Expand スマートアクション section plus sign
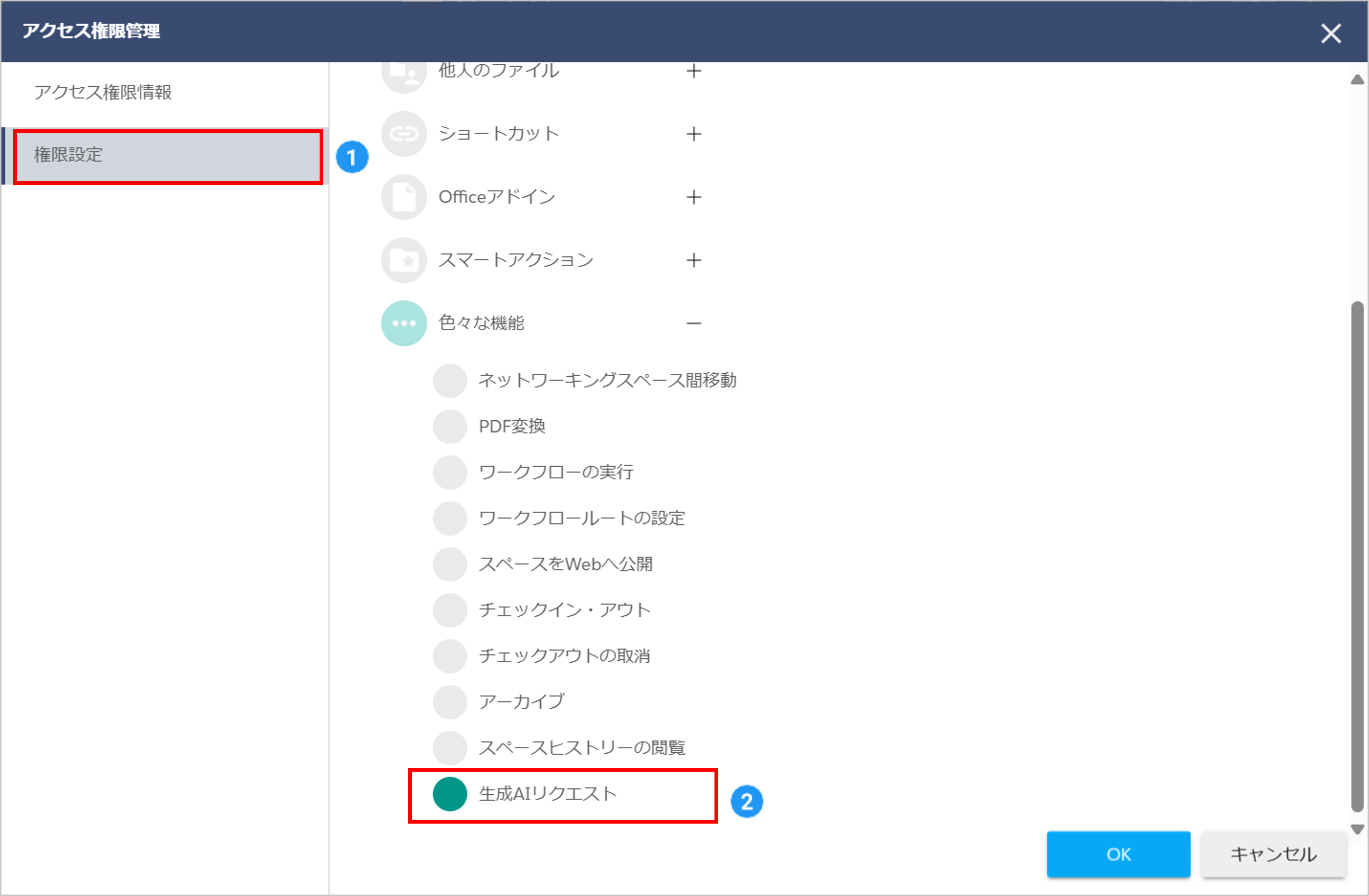Viewport: 1369px width, 896px height. click(694, 260)
